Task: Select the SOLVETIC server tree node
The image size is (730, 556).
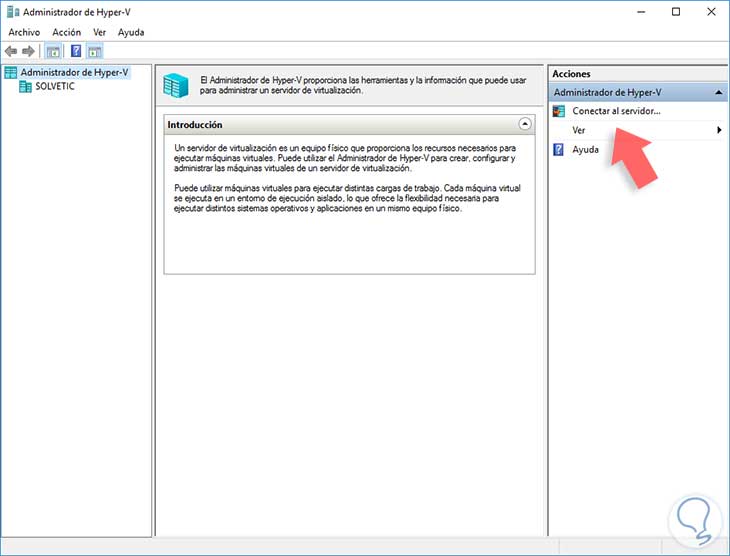Action: (x=55, y=87)
